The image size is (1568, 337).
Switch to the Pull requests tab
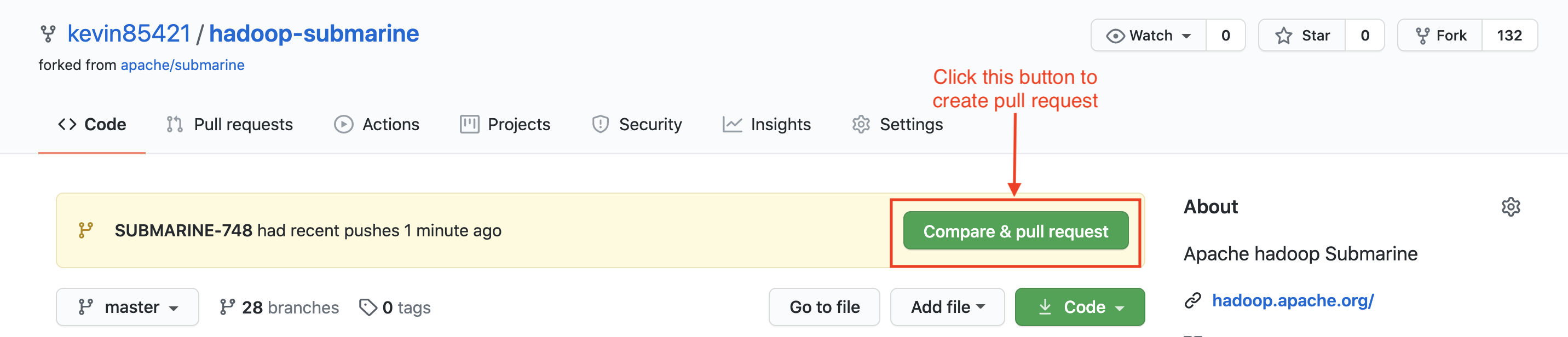[230, 125]
